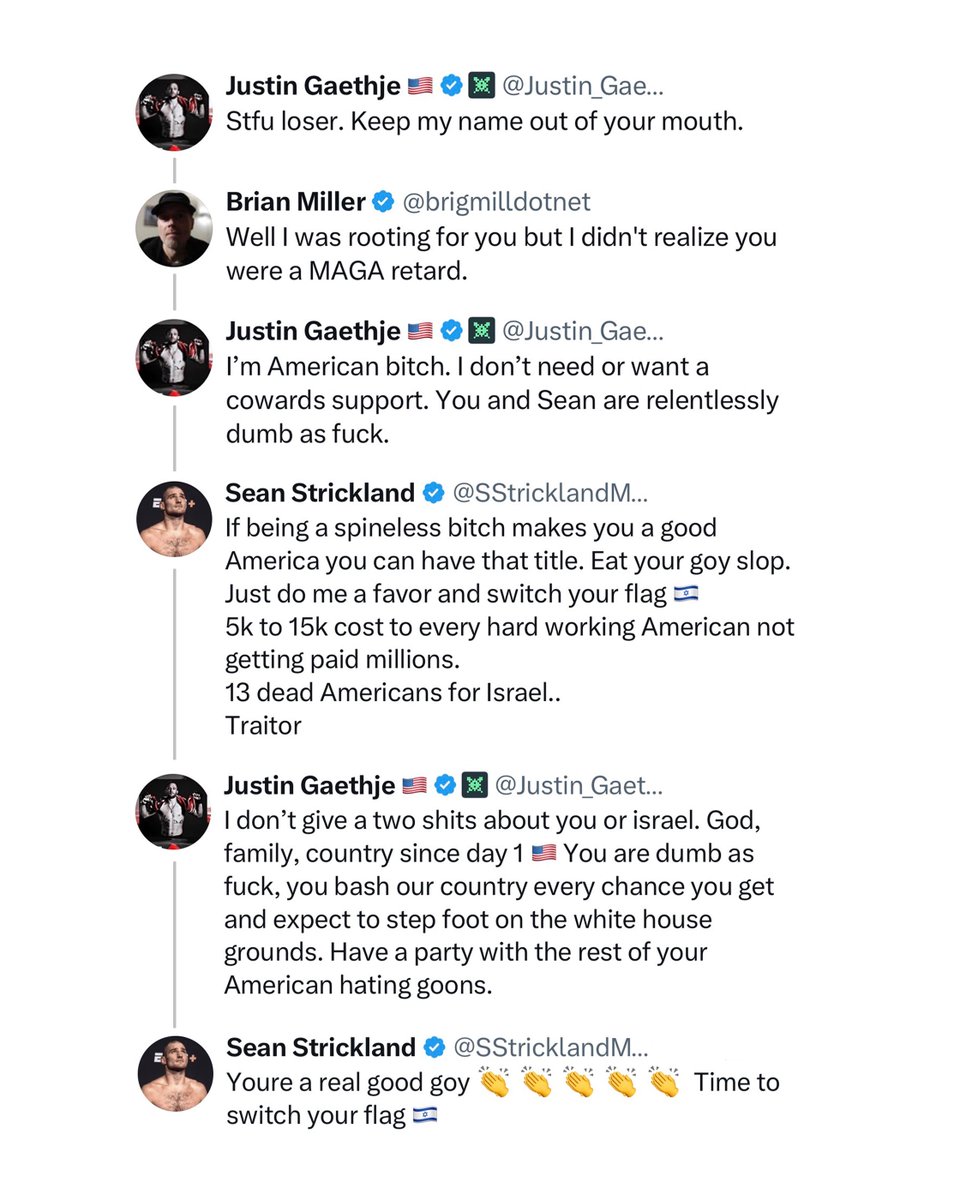Click the first clapping hands emoji
The width and height of the screenshot is (960, 1200).
(x=494, y=1082)
